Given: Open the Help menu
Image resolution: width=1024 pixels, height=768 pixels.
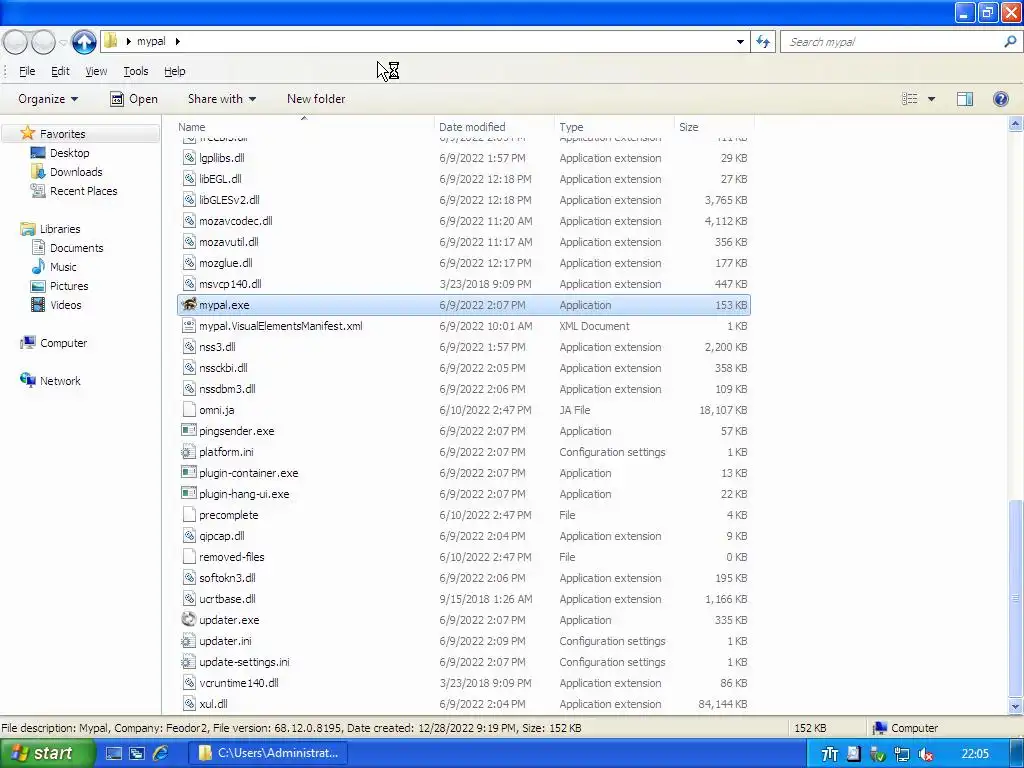Looking at the screenshot, I should (x=174, y=71).
